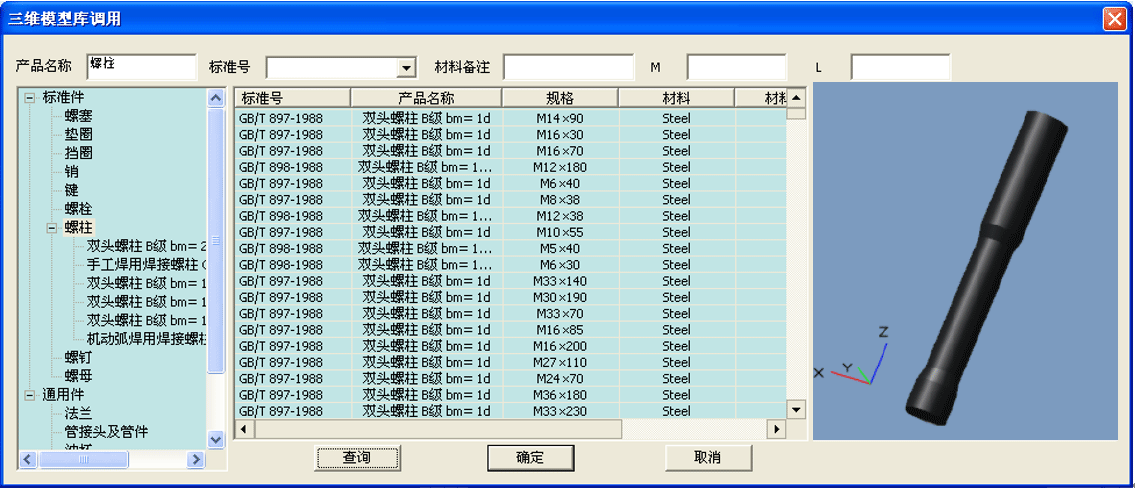Select the row with spec M8×38
The width and height of the screenshot is (1135, 488).
(x=510, y=200)
